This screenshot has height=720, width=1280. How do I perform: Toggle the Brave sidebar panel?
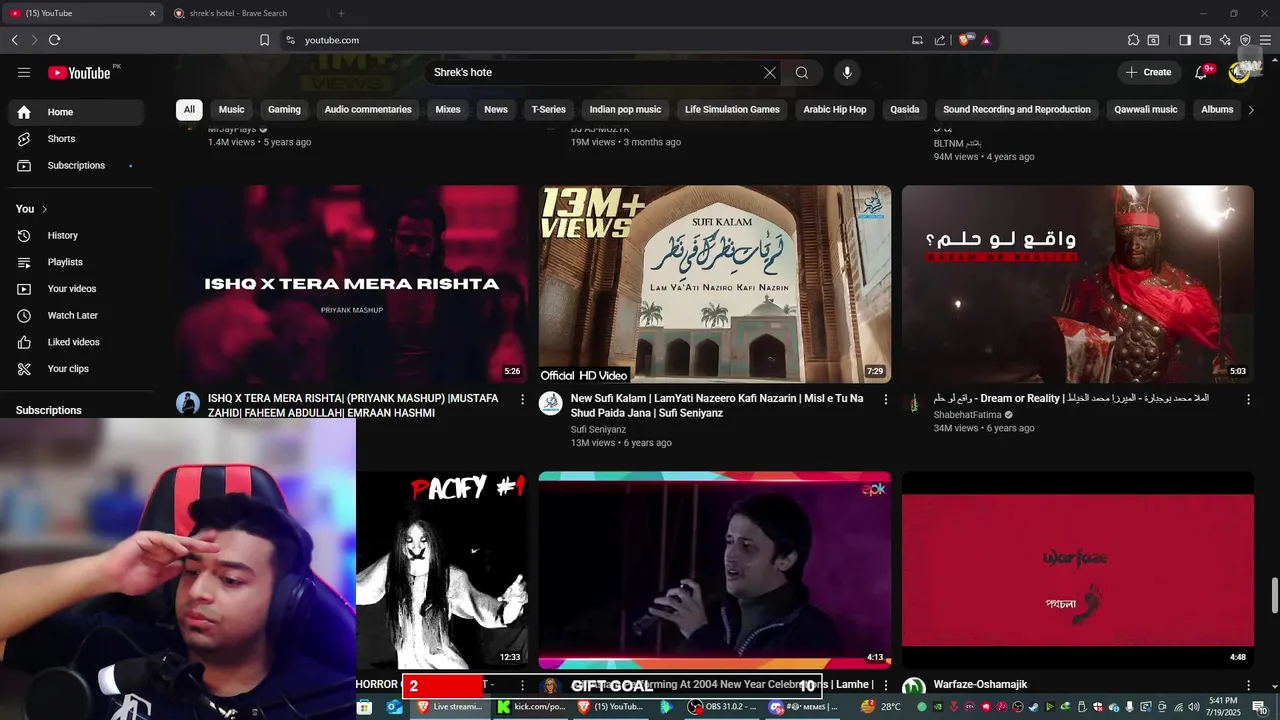tap(1185, 40)
